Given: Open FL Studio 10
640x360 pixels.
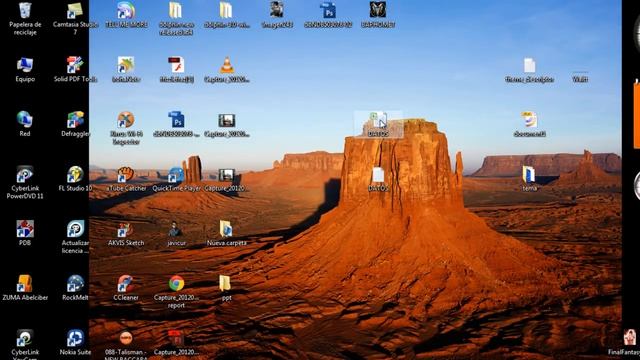Looking at the screenshot, I should 75,175.
